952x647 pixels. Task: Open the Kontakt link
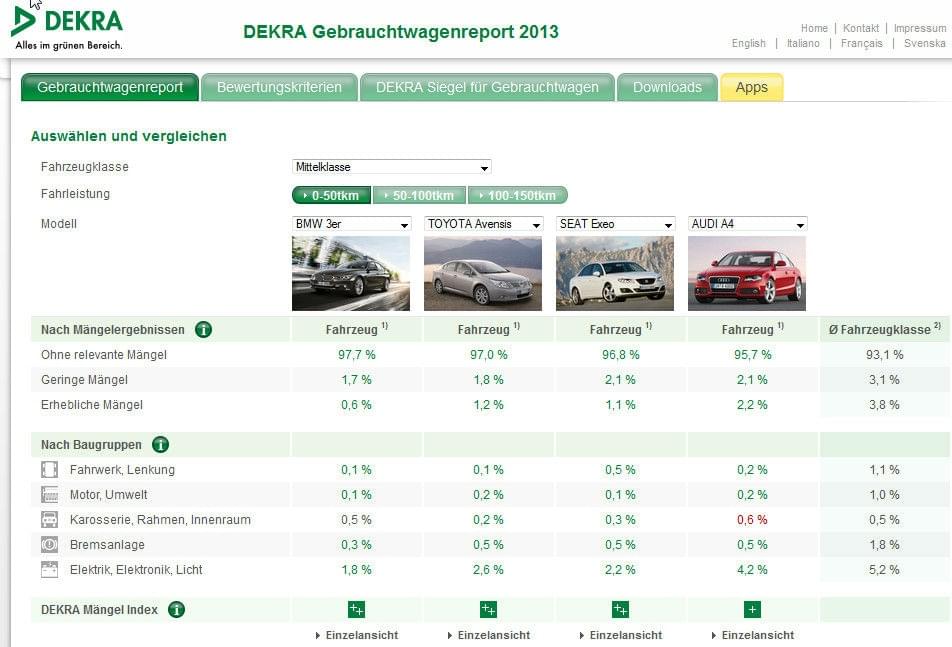861,28
